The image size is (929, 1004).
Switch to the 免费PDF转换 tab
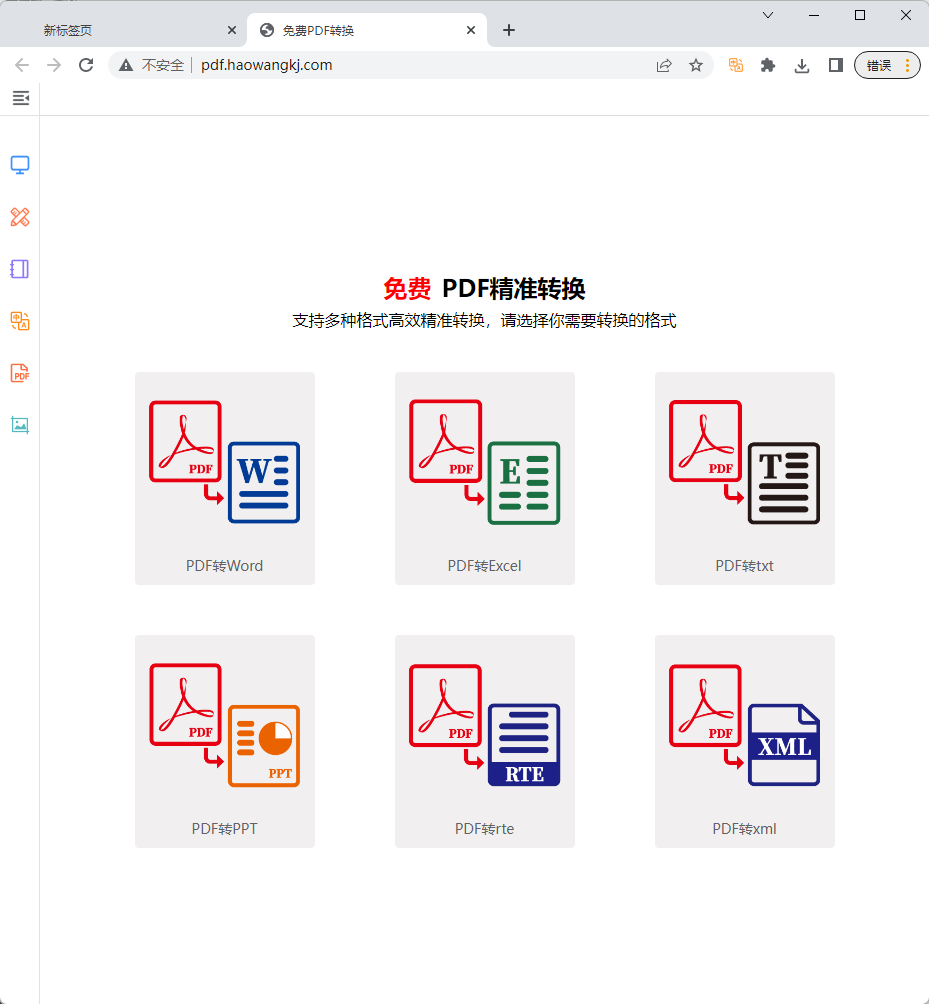tap(366, 30)
